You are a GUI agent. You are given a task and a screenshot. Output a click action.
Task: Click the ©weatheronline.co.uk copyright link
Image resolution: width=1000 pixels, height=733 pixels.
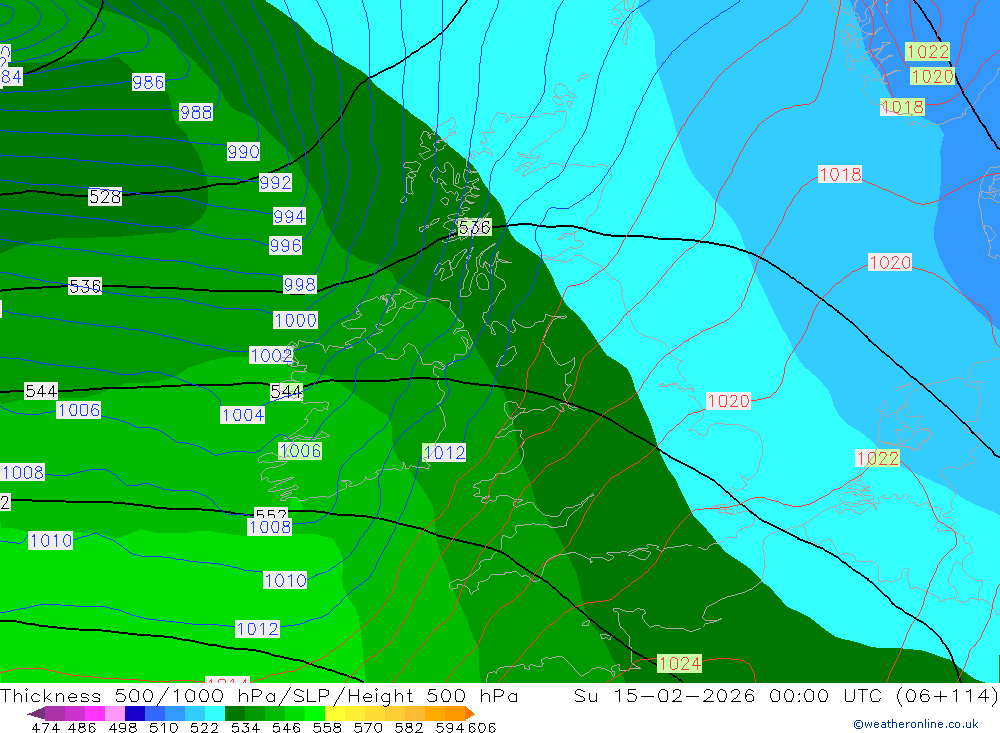click(916, 724)
